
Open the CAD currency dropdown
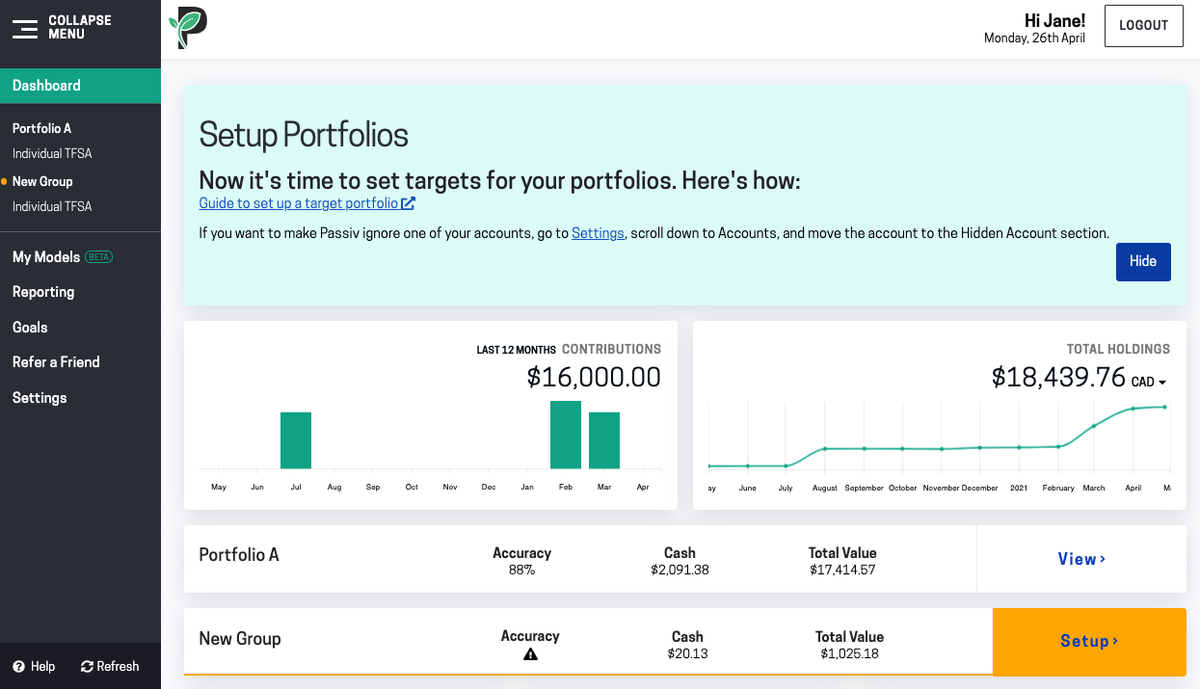pyautogui.click(x=1149, y=382)
